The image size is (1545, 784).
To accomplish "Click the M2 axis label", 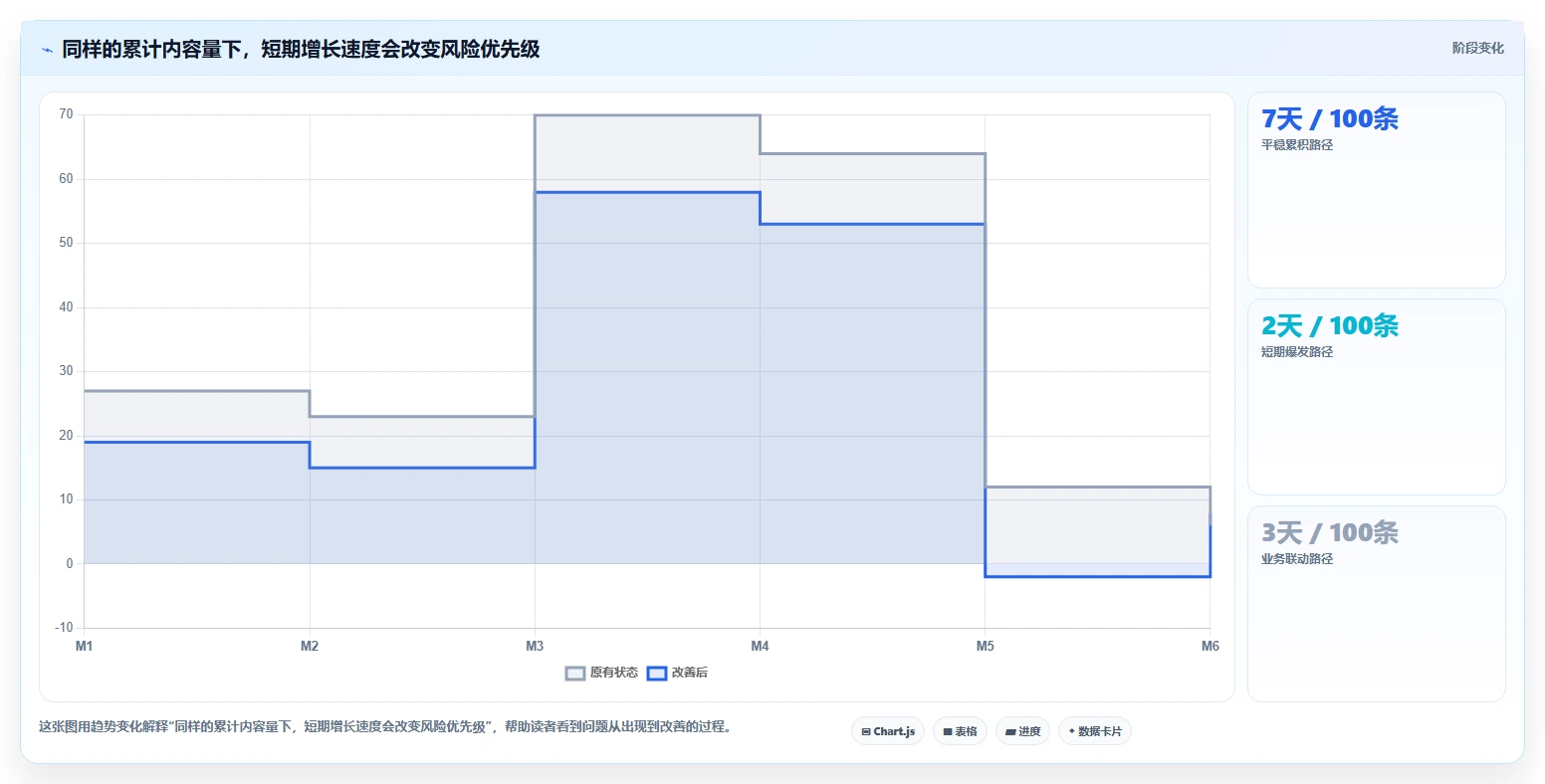I will click(310, 647).
